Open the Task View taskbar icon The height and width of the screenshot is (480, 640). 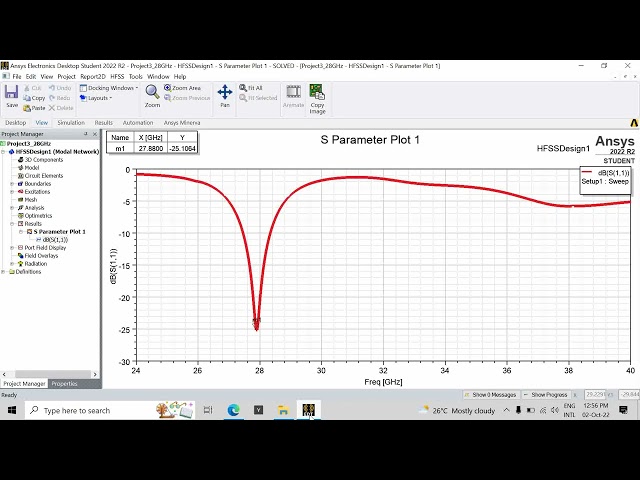(x=208, y=410)
